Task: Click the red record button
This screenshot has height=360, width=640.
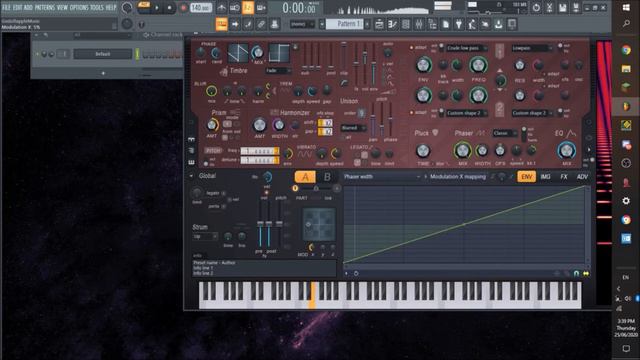Action: pos(183,8)
